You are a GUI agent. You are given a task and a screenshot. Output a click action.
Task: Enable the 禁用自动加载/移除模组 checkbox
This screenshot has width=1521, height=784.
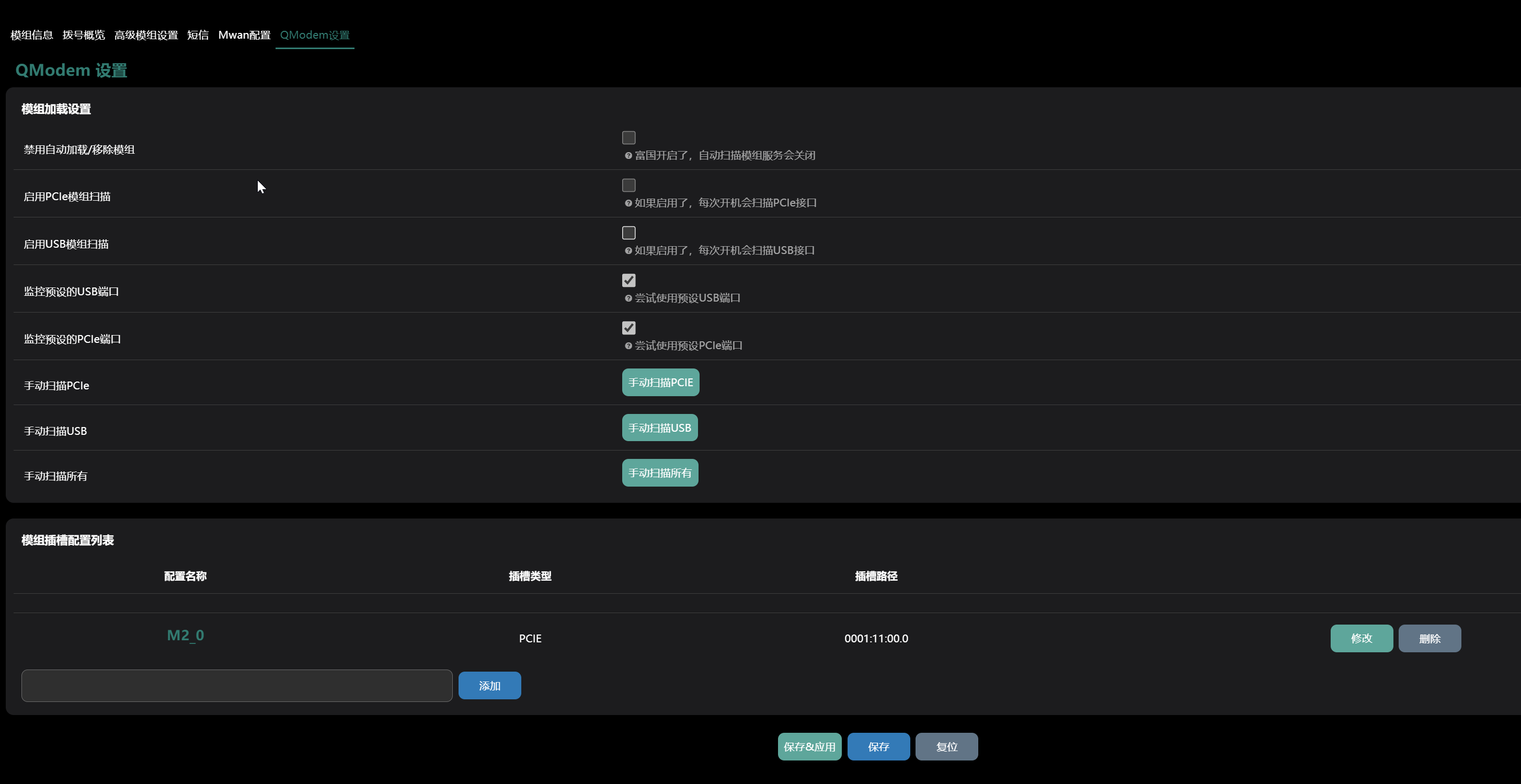629,137
